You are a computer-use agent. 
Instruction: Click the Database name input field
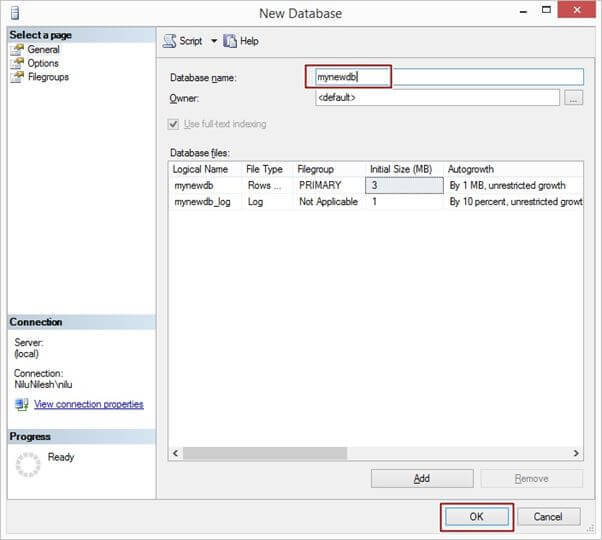(449, 77)
